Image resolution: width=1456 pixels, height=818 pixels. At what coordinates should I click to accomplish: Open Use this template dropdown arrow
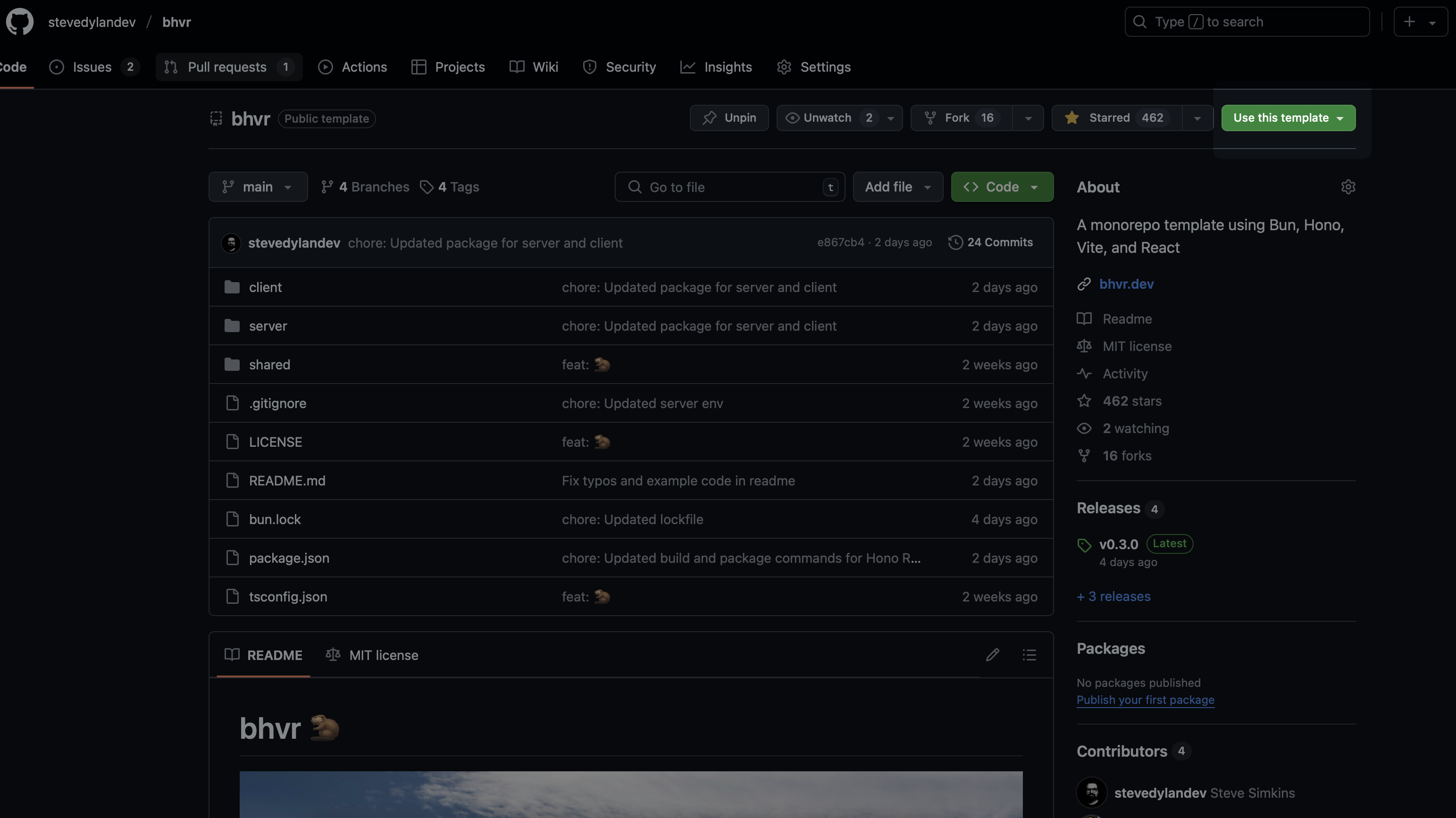1340,118
